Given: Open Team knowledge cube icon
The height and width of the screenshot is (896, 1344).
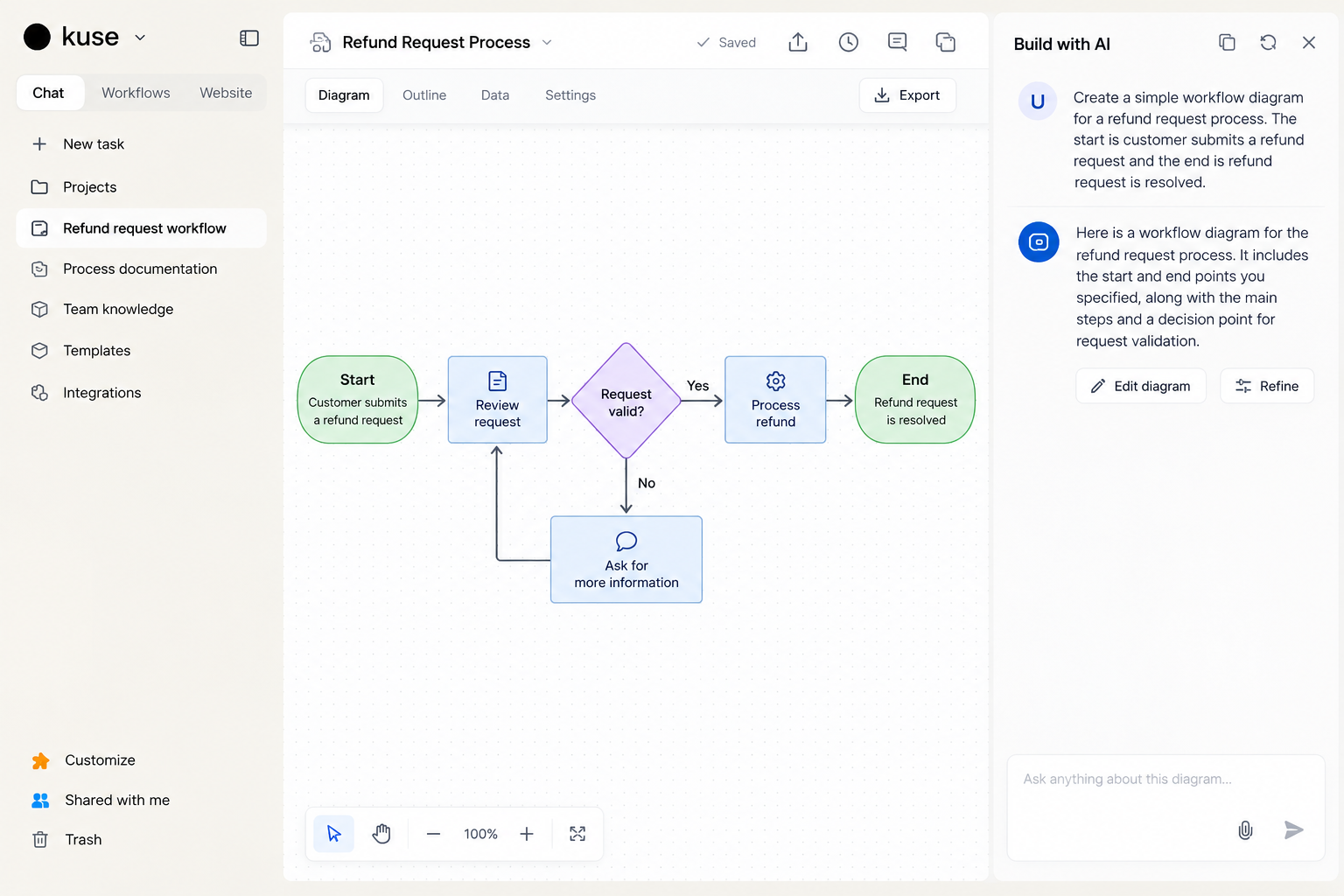Looking at the screenshot, I should (x=39, y=309).
